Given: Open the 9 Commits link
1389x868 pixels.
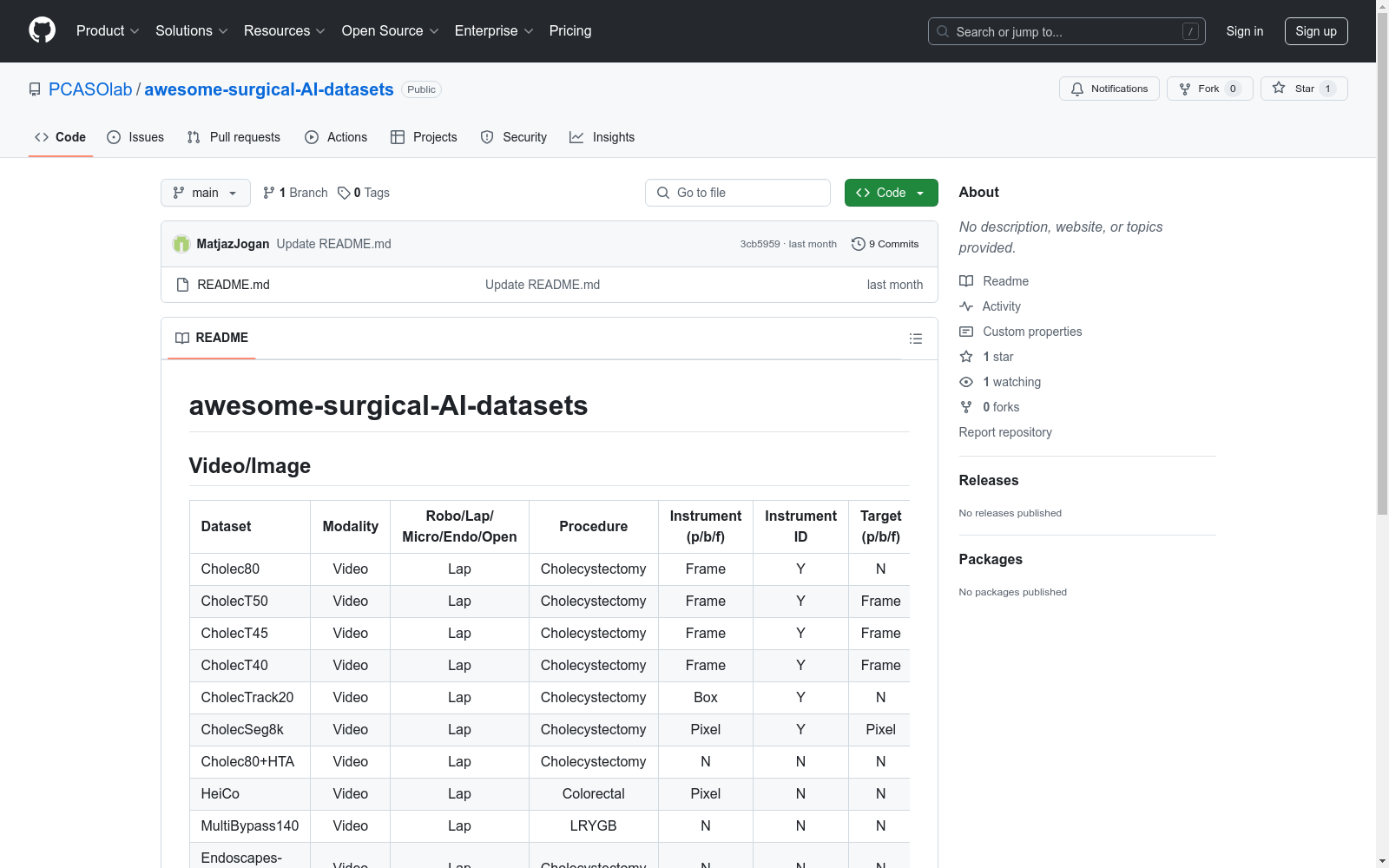Looking at the screenshot, I should (x=885, y=244).
